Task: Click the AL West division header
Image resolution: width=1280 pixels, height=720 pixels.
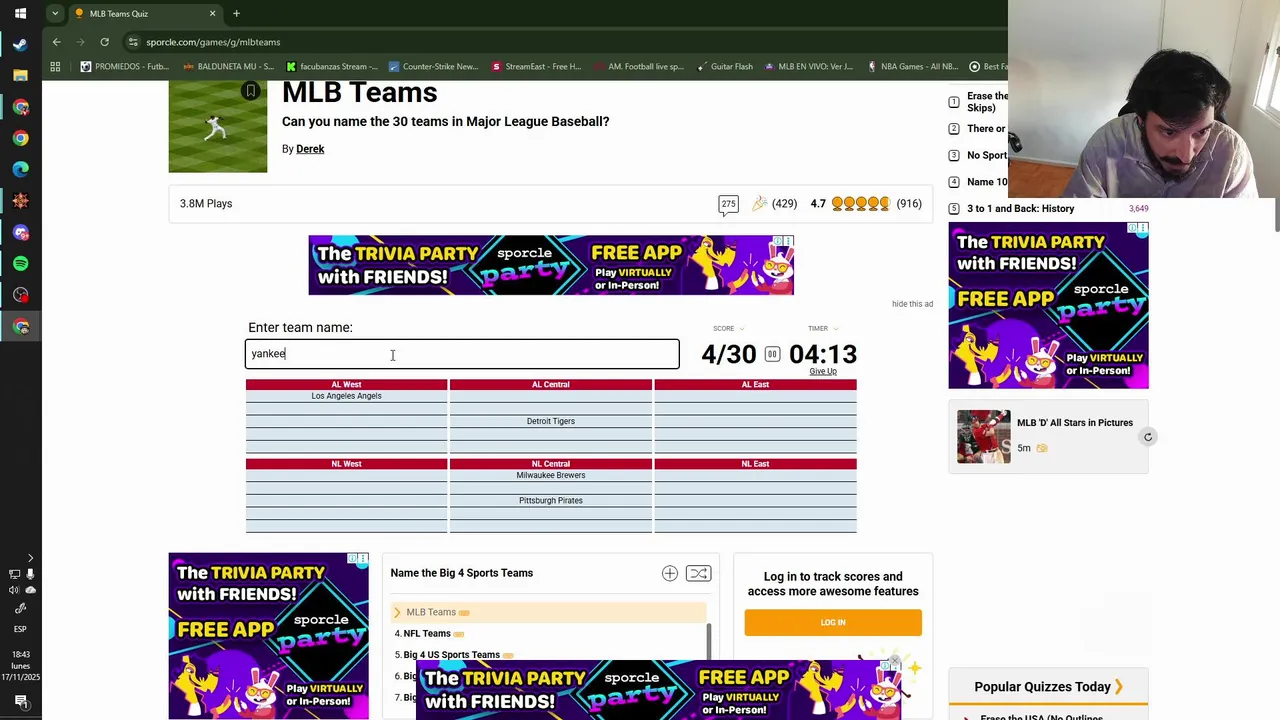Action: 346,384
